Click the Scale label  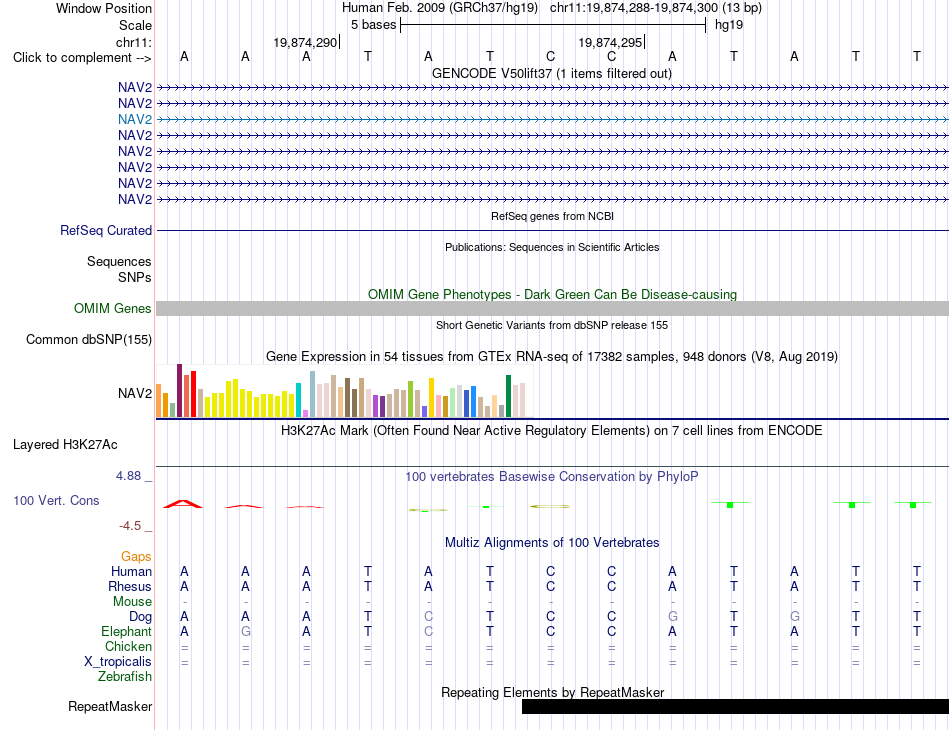tap(135, 25)
